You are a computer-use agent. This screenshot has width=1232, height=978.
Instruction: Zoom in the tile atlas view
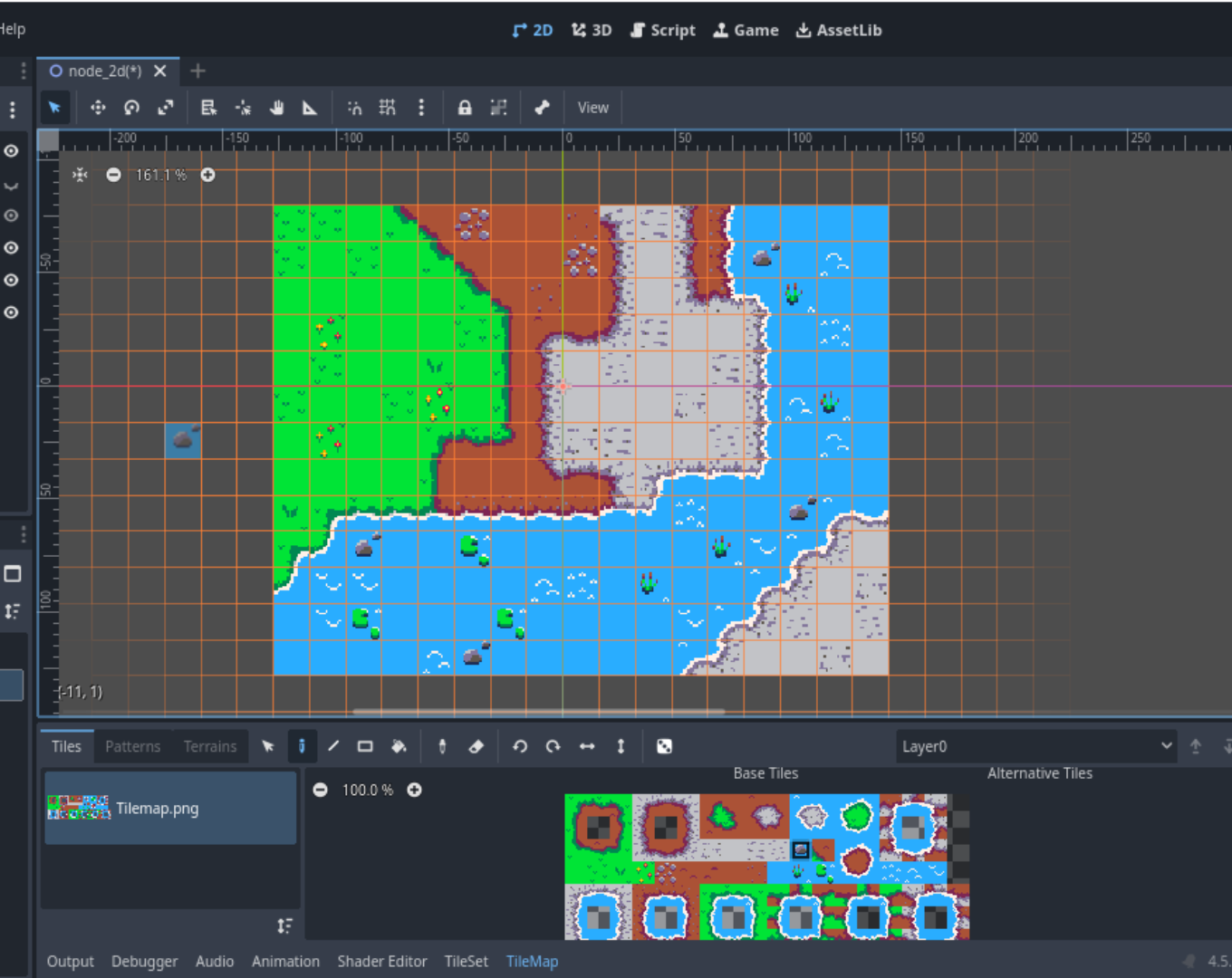tap(414, 790)
